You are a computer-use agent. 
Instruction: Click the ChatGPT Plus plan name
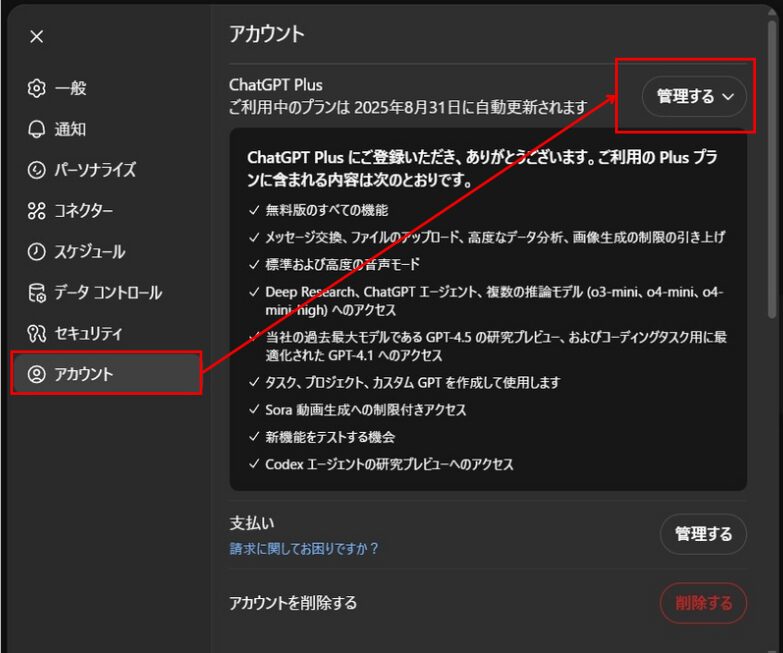coord(276,85)
